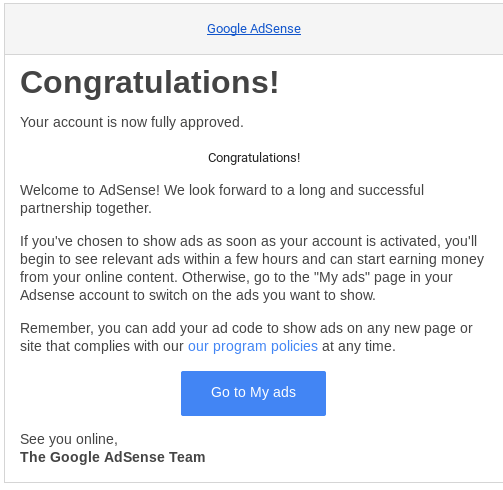Follow the 'our program policies' link
The width and height of the screenshot is (503, 490).
click(253, 346)
